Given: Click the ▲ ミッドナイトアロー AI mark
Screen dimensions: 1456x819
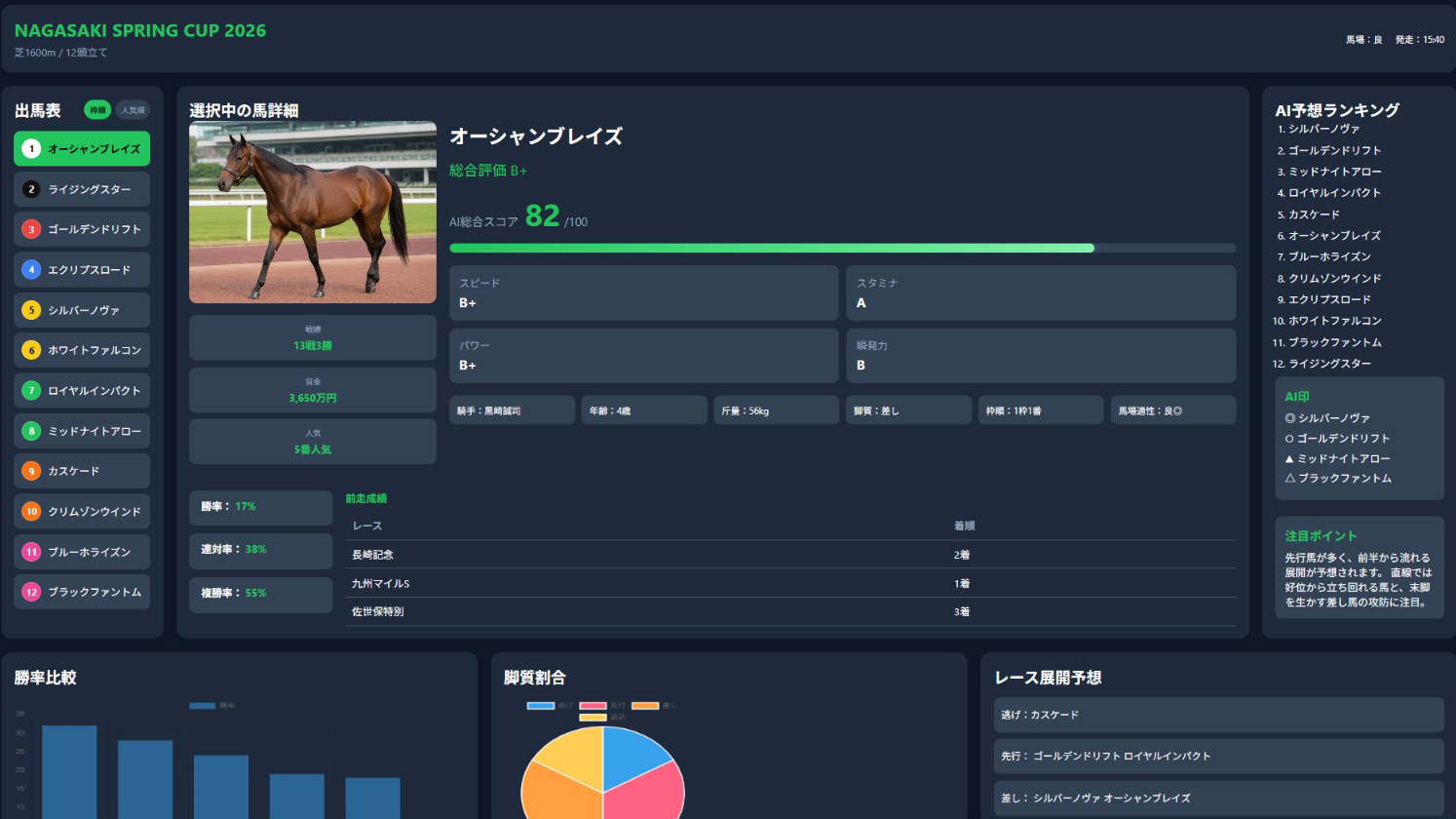Looking at the screenshot, I should tap(1337, 458).
